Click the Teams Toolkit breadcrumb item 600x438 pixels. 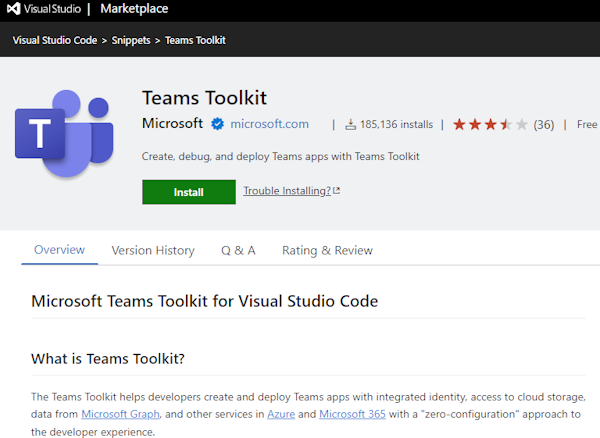tap(195, 40)
